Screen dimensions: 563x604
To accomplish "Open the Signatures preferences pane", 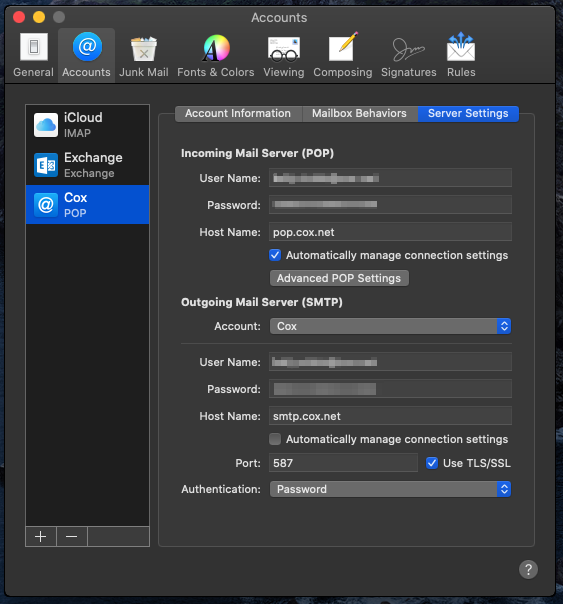I will (409, 55).
